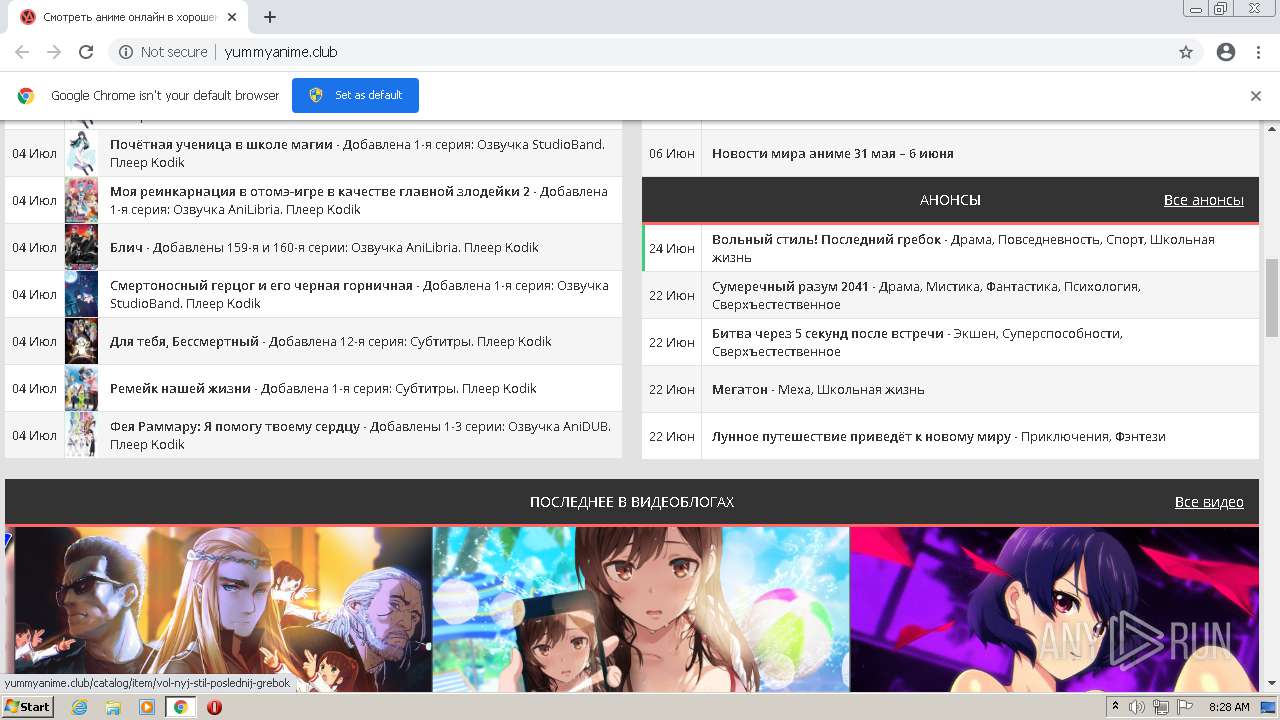Viewport: 1280px width, 720px height.
Task: Go forward to next page
Action: click(x=54, y=52)
